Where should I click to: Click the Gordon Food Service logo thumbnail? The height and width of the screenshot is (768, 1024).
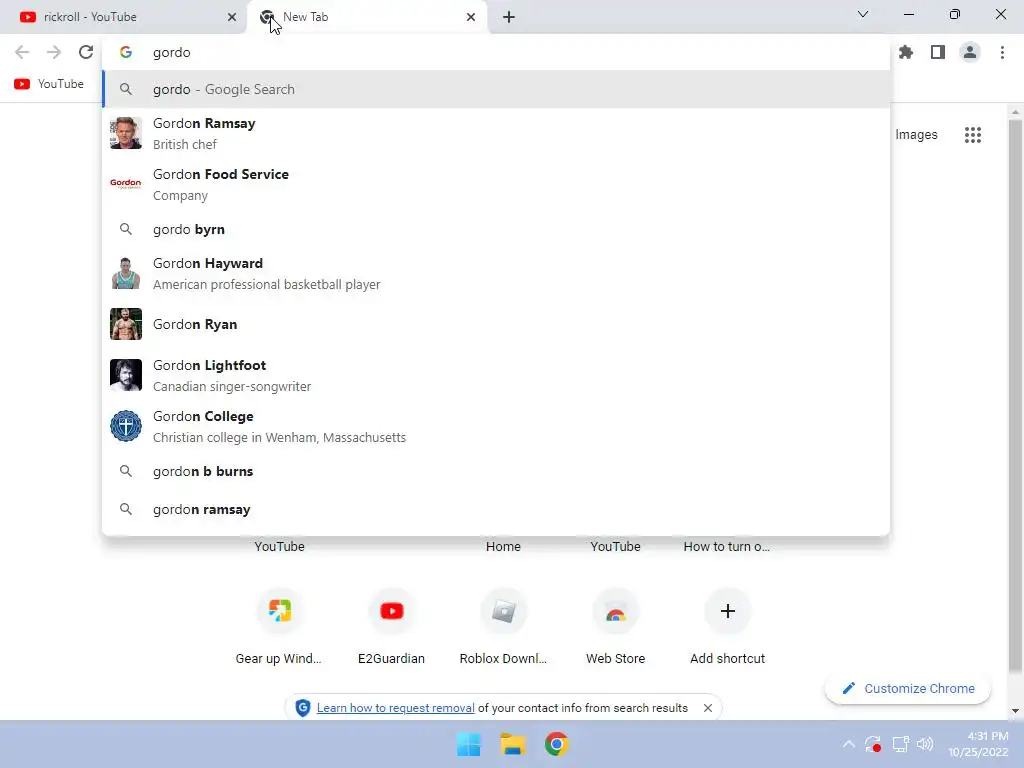125,184
